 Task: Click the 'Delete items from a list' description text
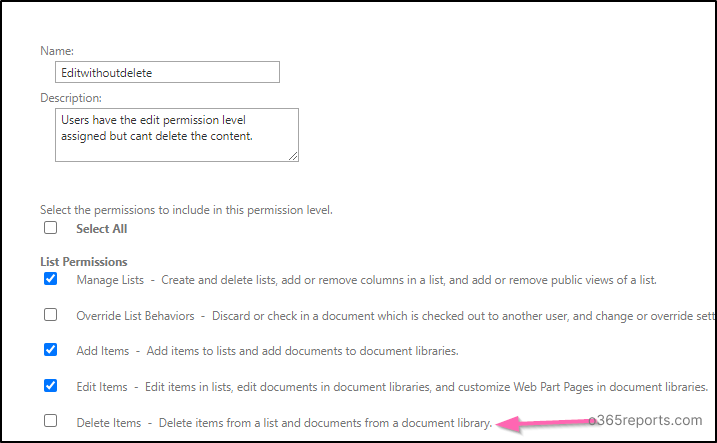point(325,423)
